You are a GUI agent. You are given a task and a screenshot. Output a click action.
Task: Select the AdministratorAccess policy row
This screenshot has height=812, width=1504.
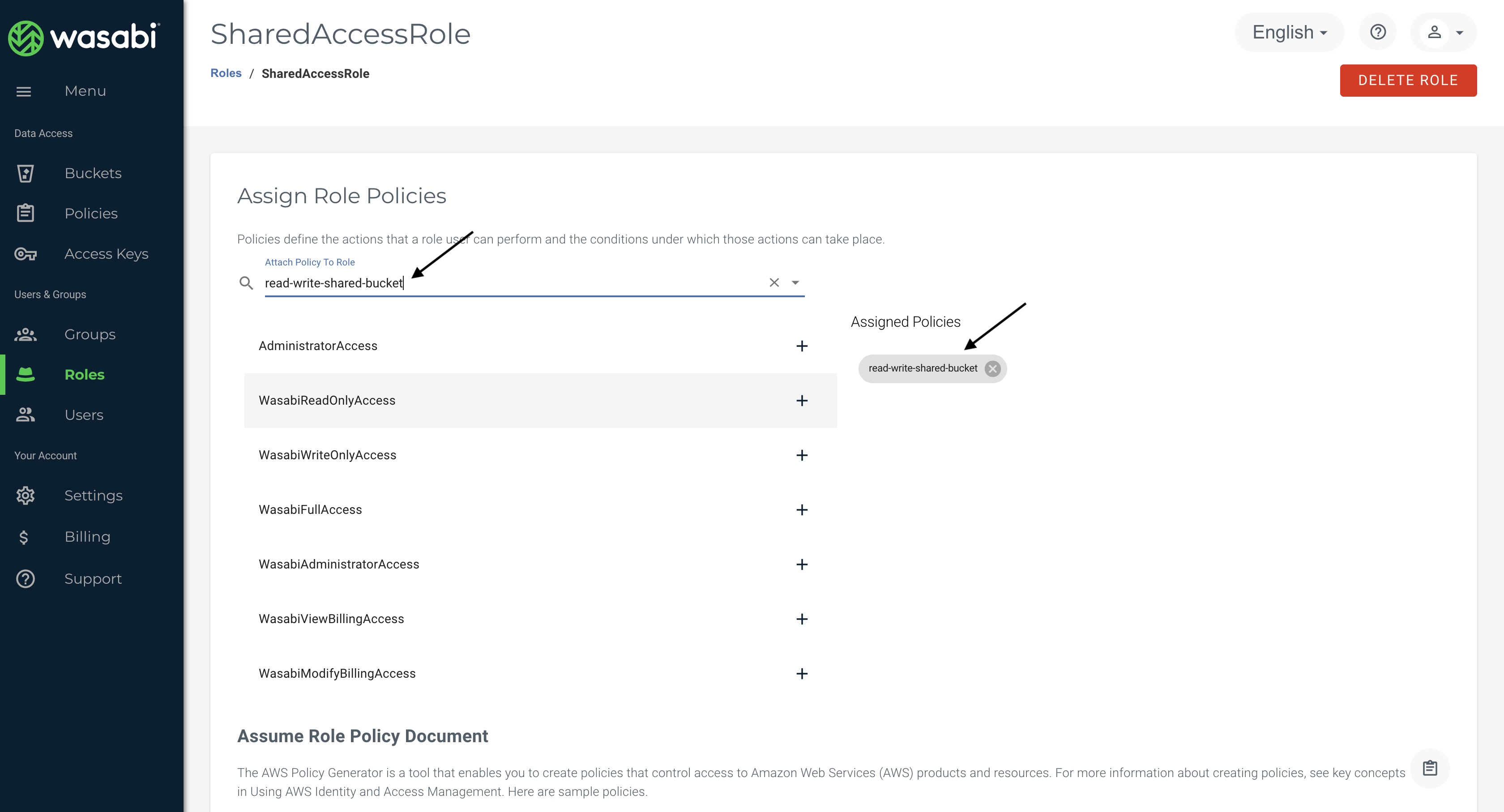[540, 346]
